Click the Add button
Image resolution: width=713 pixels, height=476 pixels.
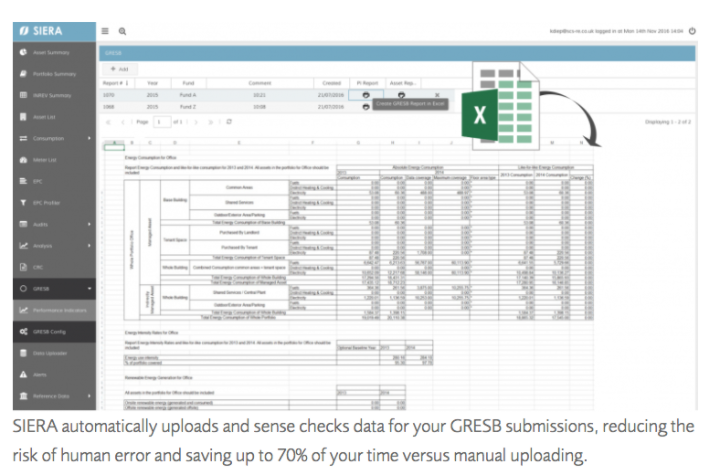tap(120, 69)
